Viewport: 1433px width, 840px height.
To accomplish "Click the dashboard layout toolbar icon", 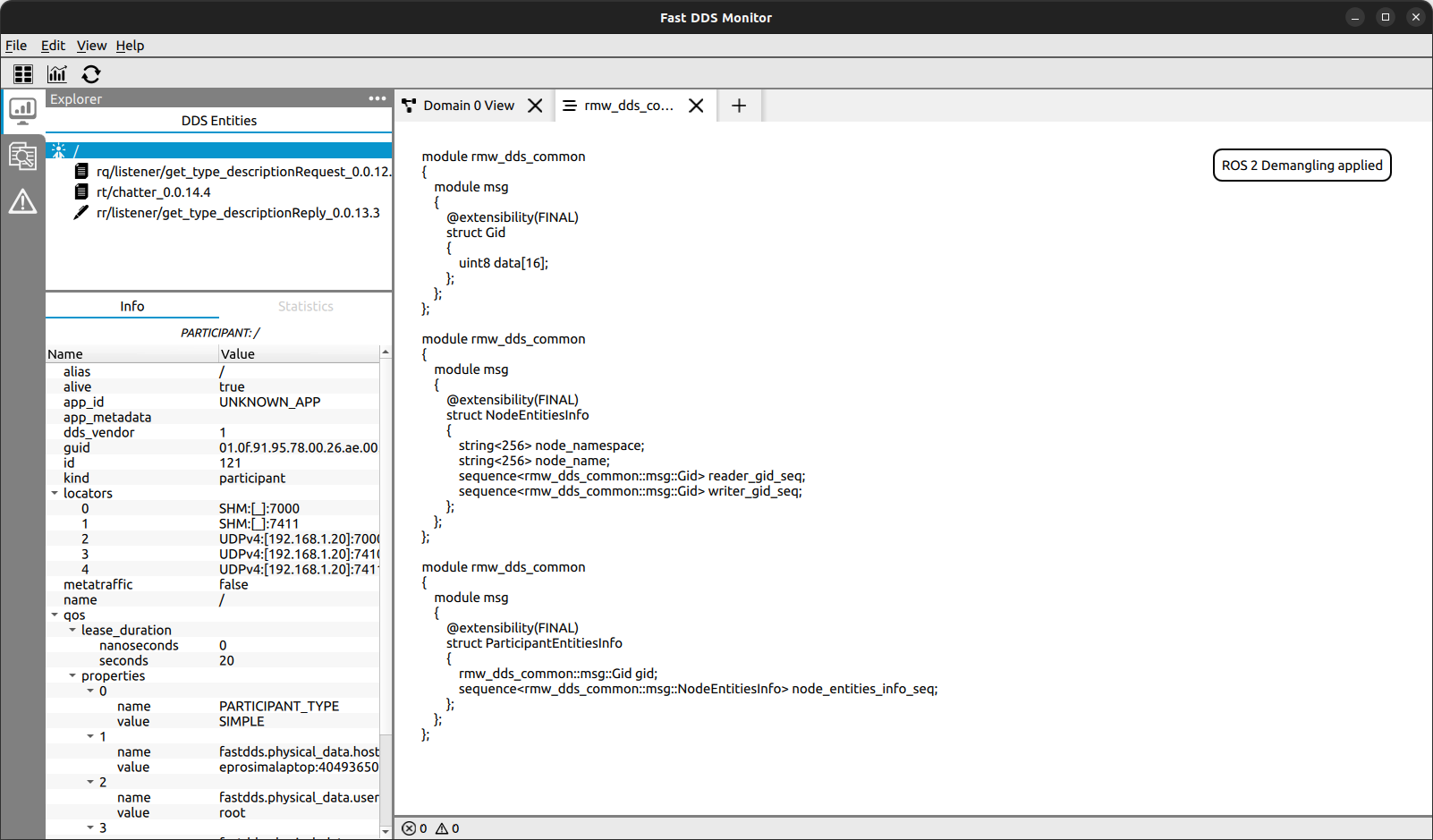I will click(x=23, y=74).
